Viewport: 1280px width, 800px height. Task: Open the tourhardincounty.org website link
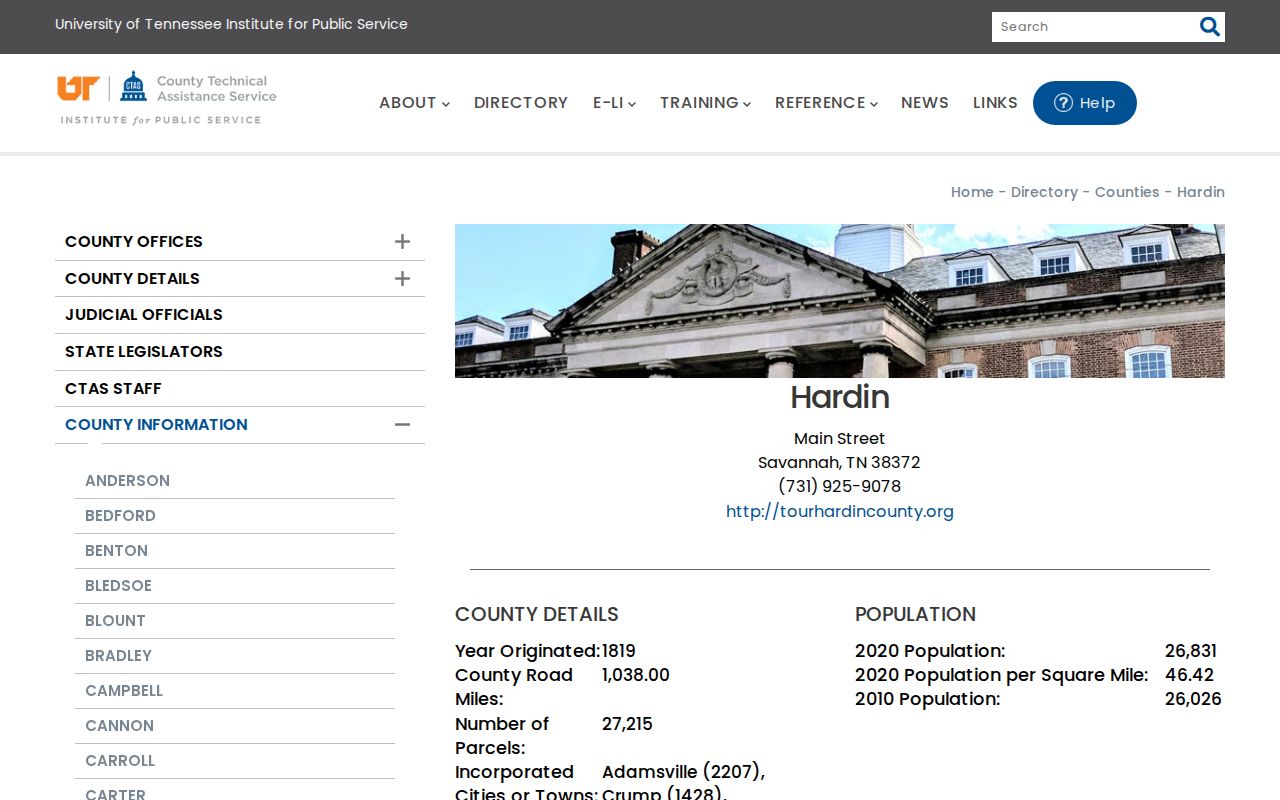coord(840,511)
